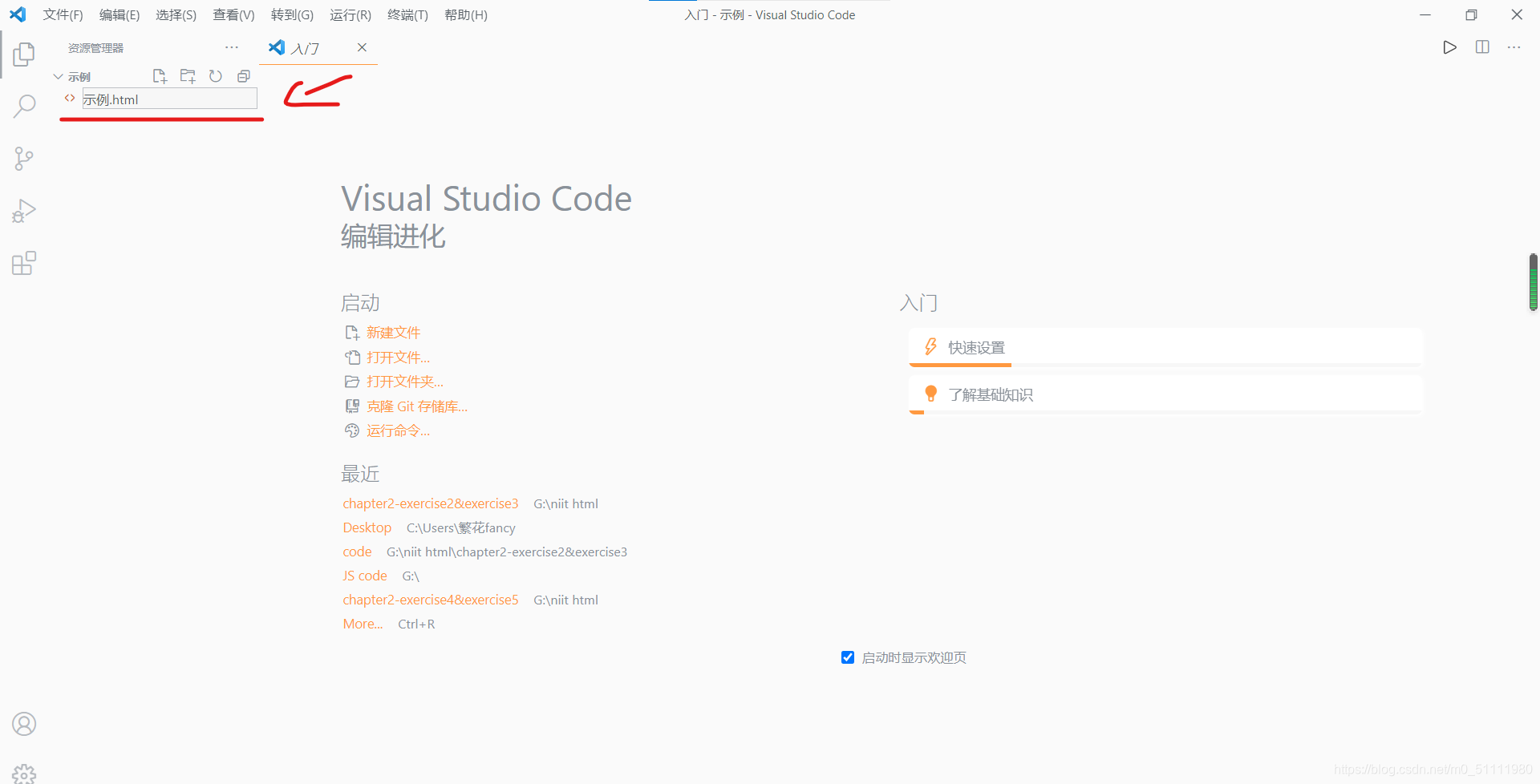Split the editor to the right
This screenshot has height=784, width=1540.
click(1482, 47)
